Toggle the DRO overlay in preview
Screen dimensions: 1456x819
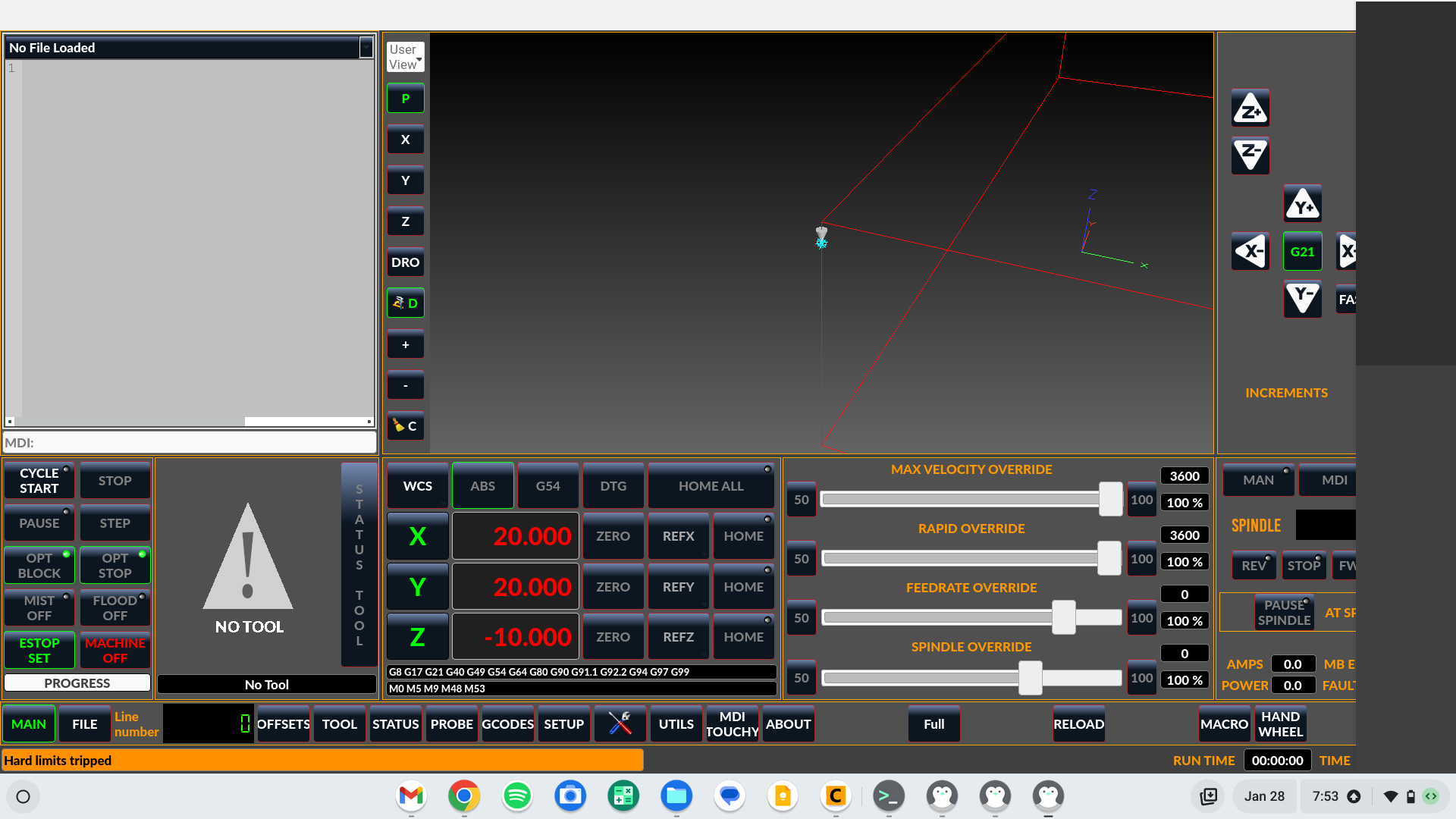[406, 262]
